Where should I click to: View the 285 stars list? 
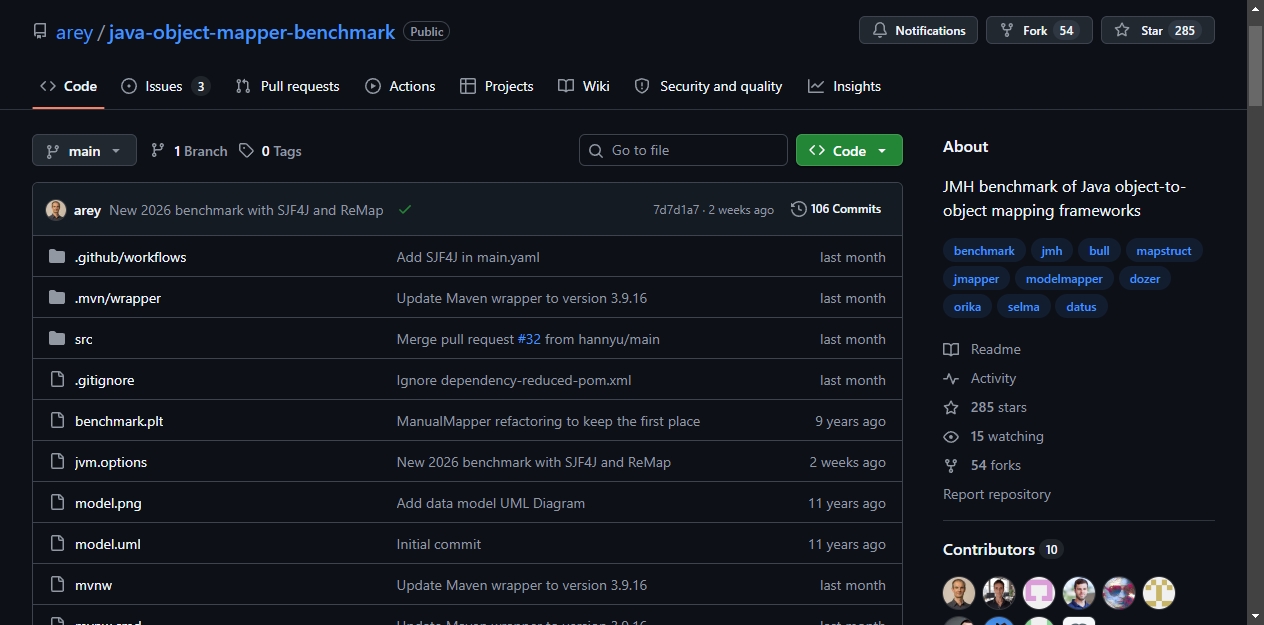pyautogui.click(x=985, y=407)
